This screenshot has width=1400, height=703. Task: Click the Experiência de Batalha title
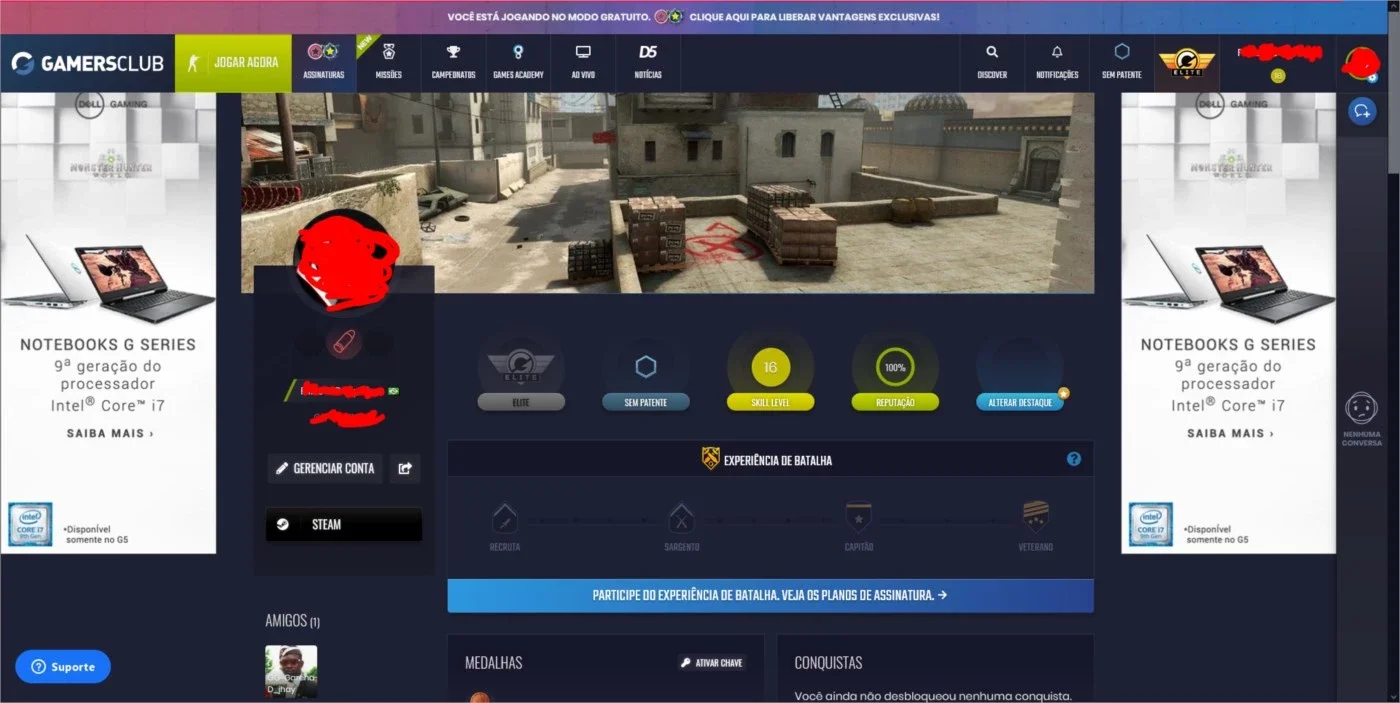tap(778, 460)
